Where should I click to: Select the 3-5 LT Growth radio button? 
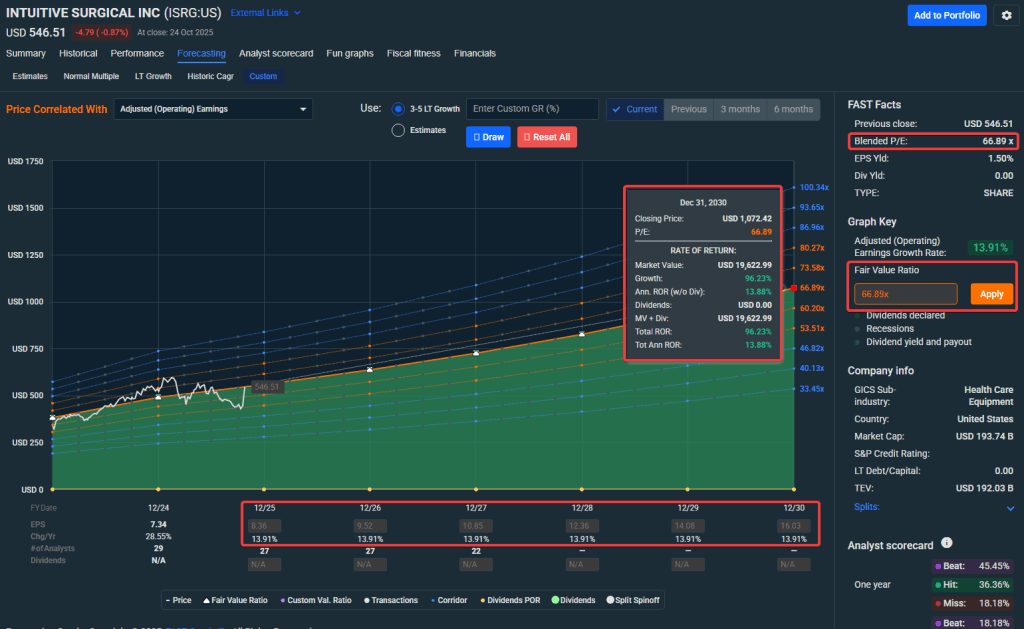(398, 109)
